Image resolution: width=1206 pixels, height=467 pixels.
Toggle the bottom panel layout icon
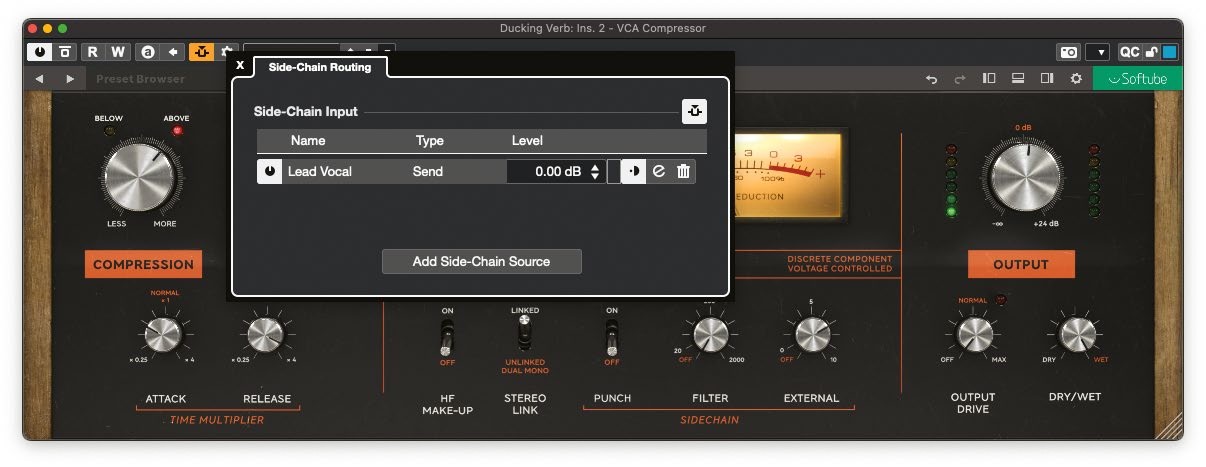coord(1018,78)
